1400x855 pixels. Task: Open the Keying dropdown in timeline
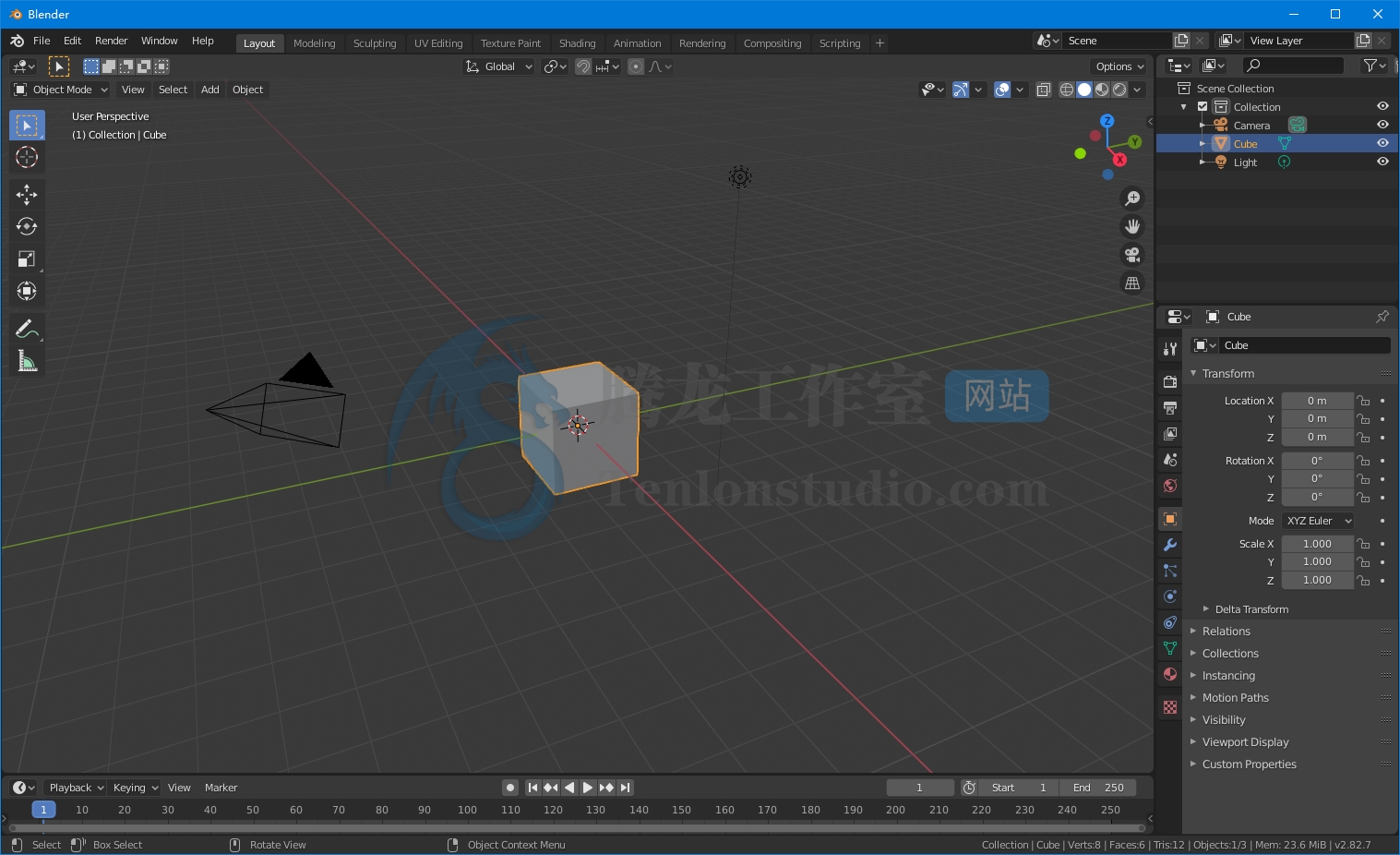pos(135,788)
